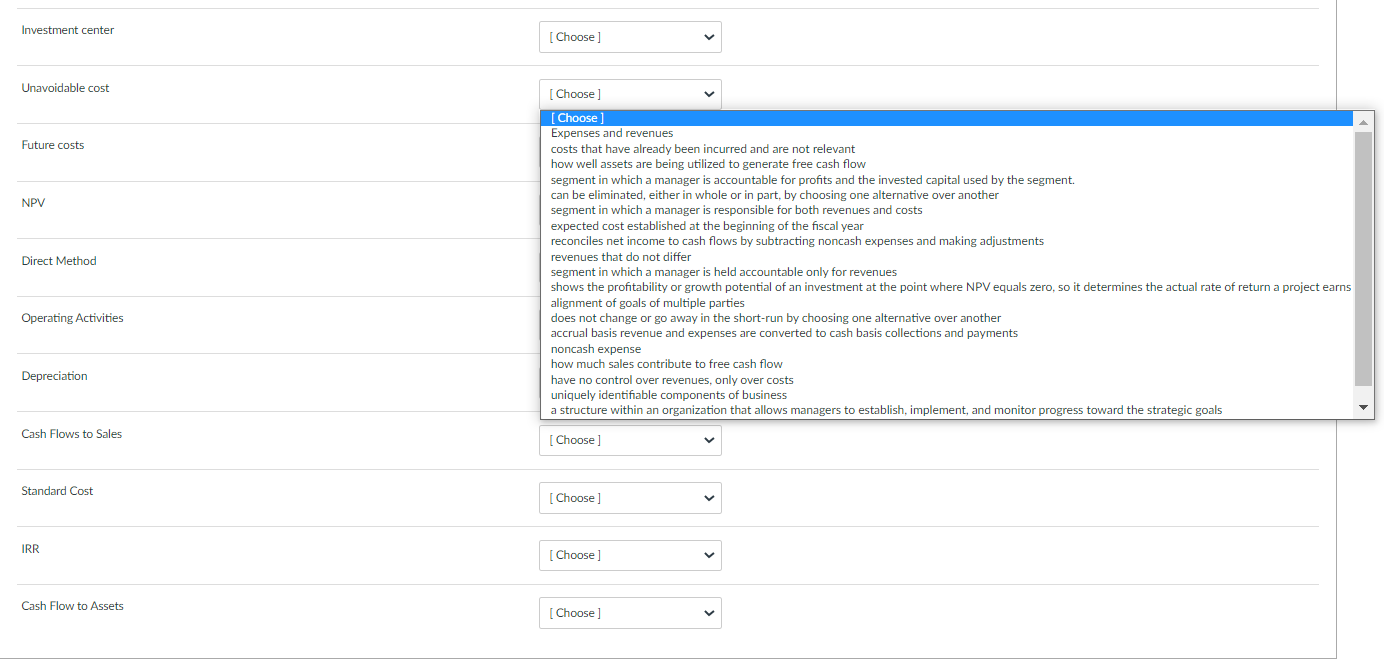Open the Cash Flow to Assets dropdown
1384x663 pixels.
click(x=630, y=612)
